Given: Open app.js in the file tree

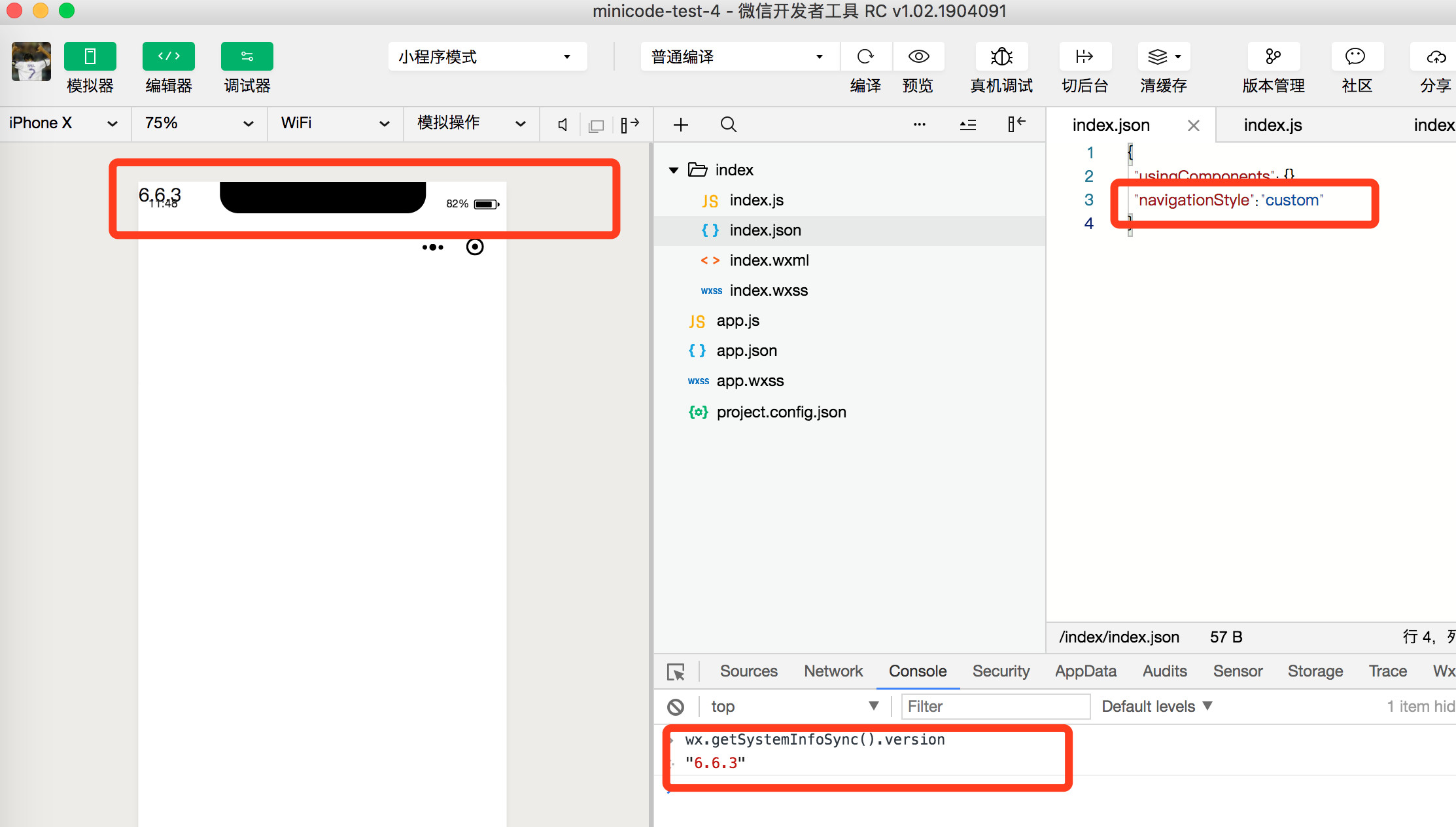Looking at the screenshot, I should pyautogui.click(x=849, y=321).
